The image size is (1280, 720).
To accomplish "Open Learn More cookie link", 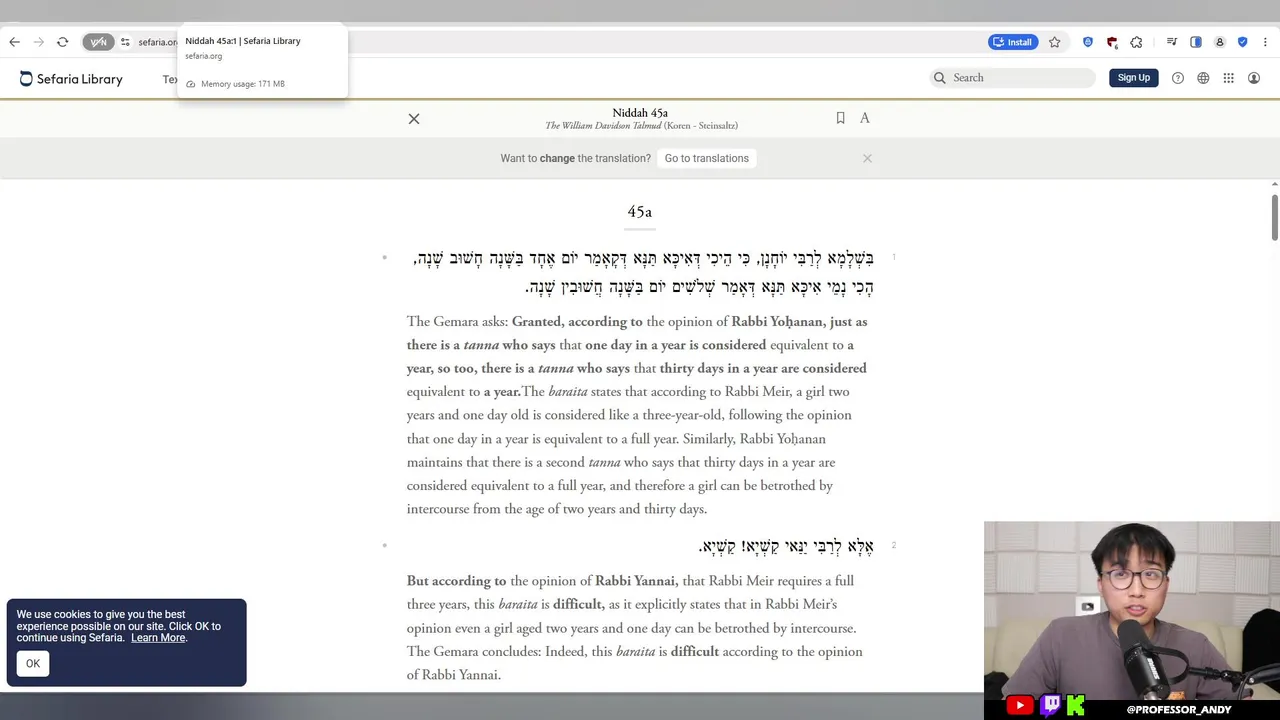I will coord(158,638).
